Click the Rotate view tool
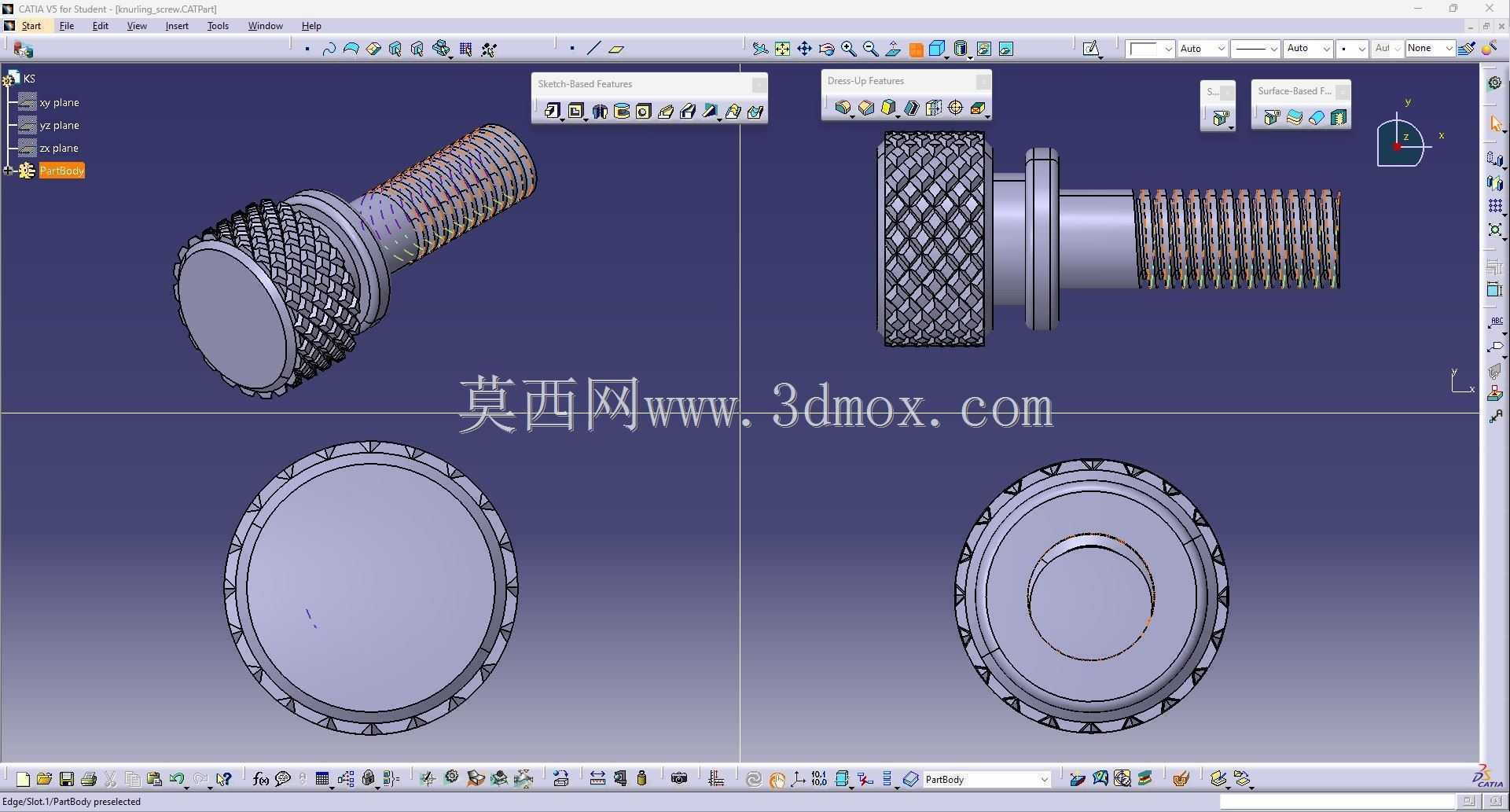The width and height of the screenshot is (1510, 812). tap(826, 49)
